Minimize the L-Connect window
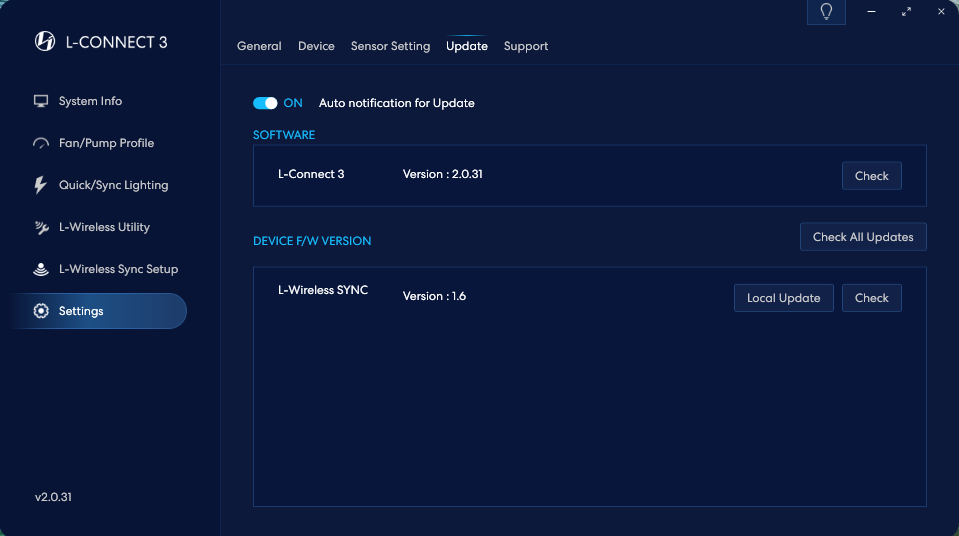 (872, 12)
